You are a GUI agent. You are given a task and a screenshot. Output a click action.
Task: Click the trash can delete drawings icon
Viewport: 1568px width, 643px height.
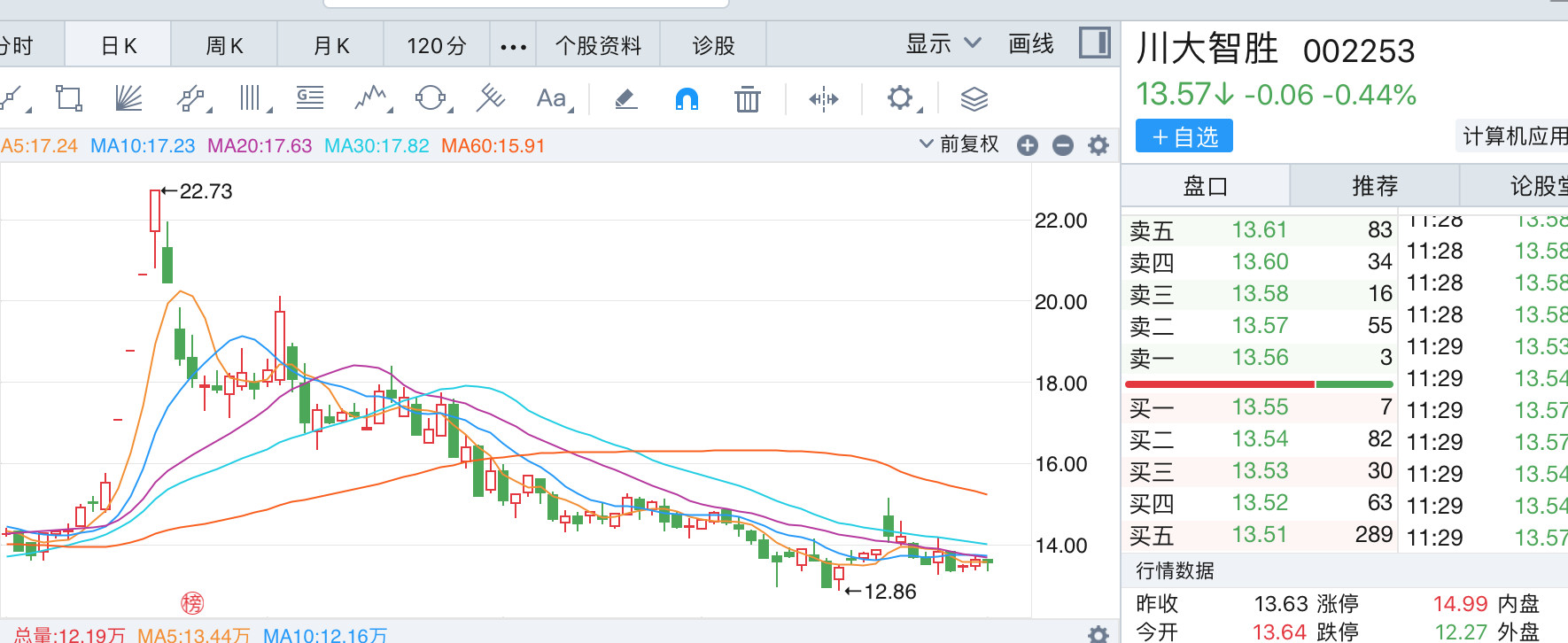pos(747,99)
